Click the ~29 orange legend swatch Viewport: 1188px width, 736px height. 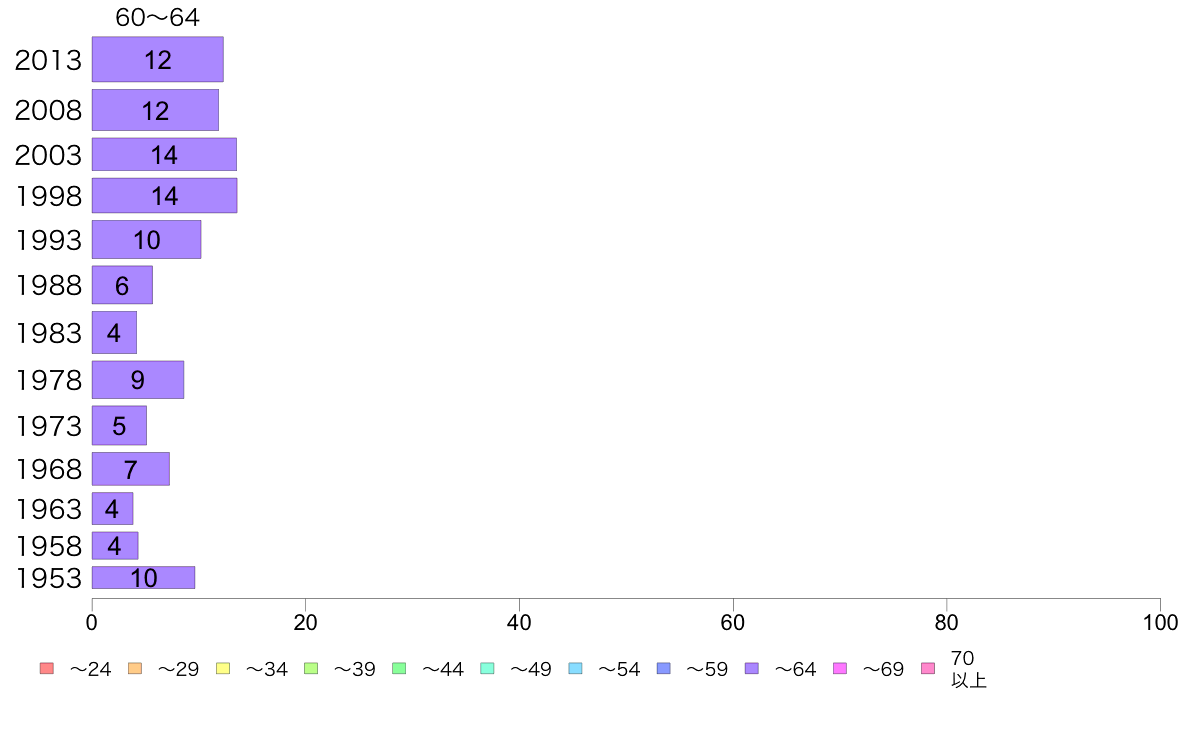tap(135, 669)
